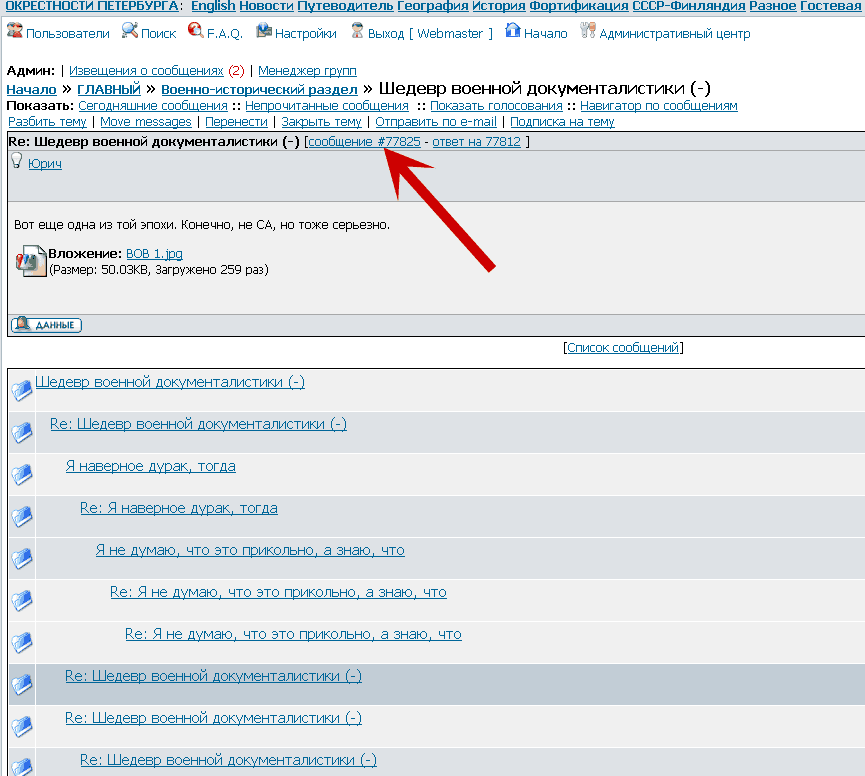Click the Users (Пользователи) icon
This screenshot has height=776, width=865.
tap(14, 32)
